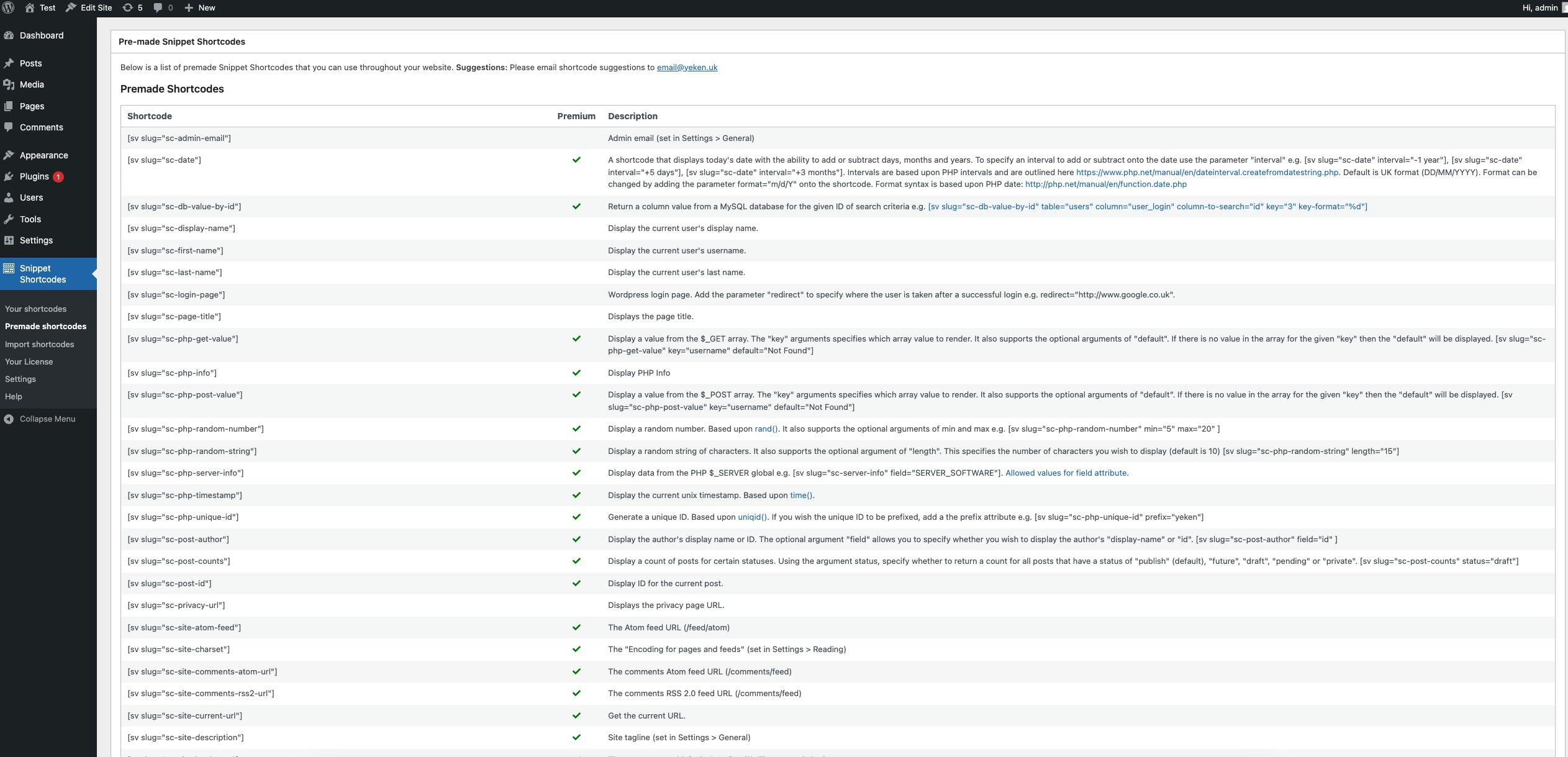Image resolution: width=1568 pixels, height=757 pixels.
Task: Select the [sv slug="sc-privacy-url"] shortcode text
Action: pyautogui.click(x=176, y=605)
